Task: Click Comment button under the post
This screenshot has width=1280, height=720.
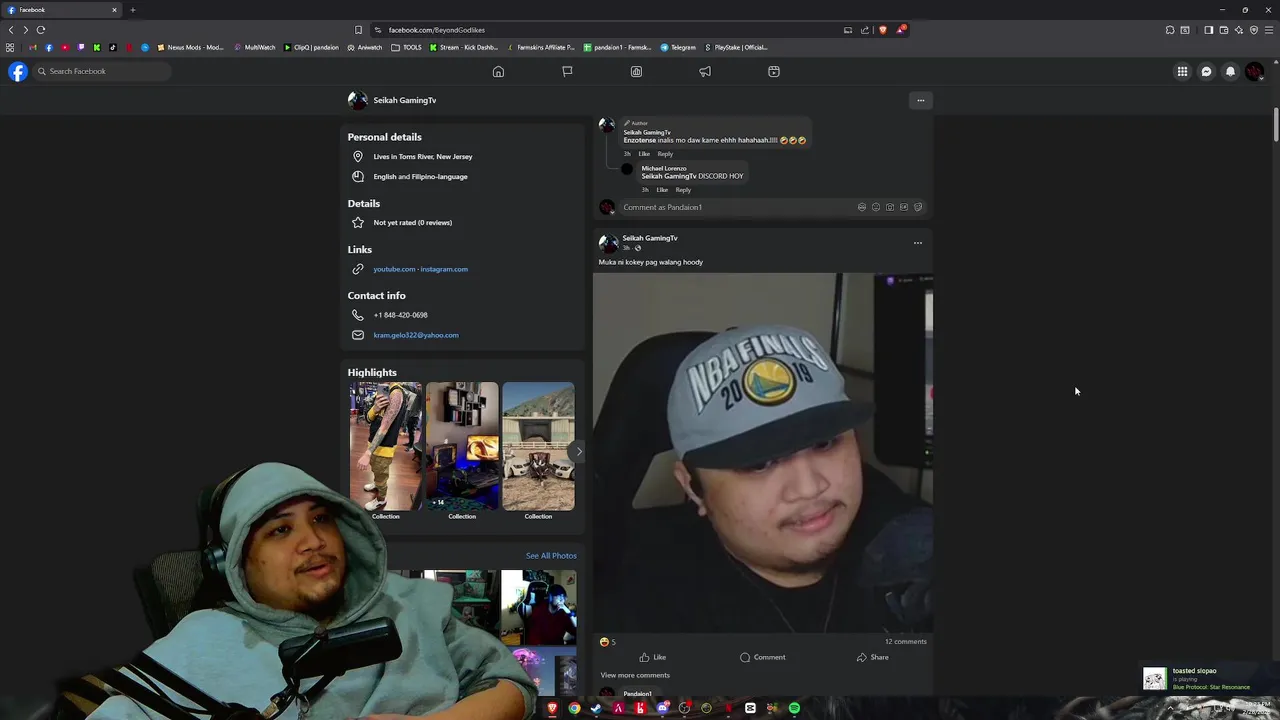Action: [762, 657]
